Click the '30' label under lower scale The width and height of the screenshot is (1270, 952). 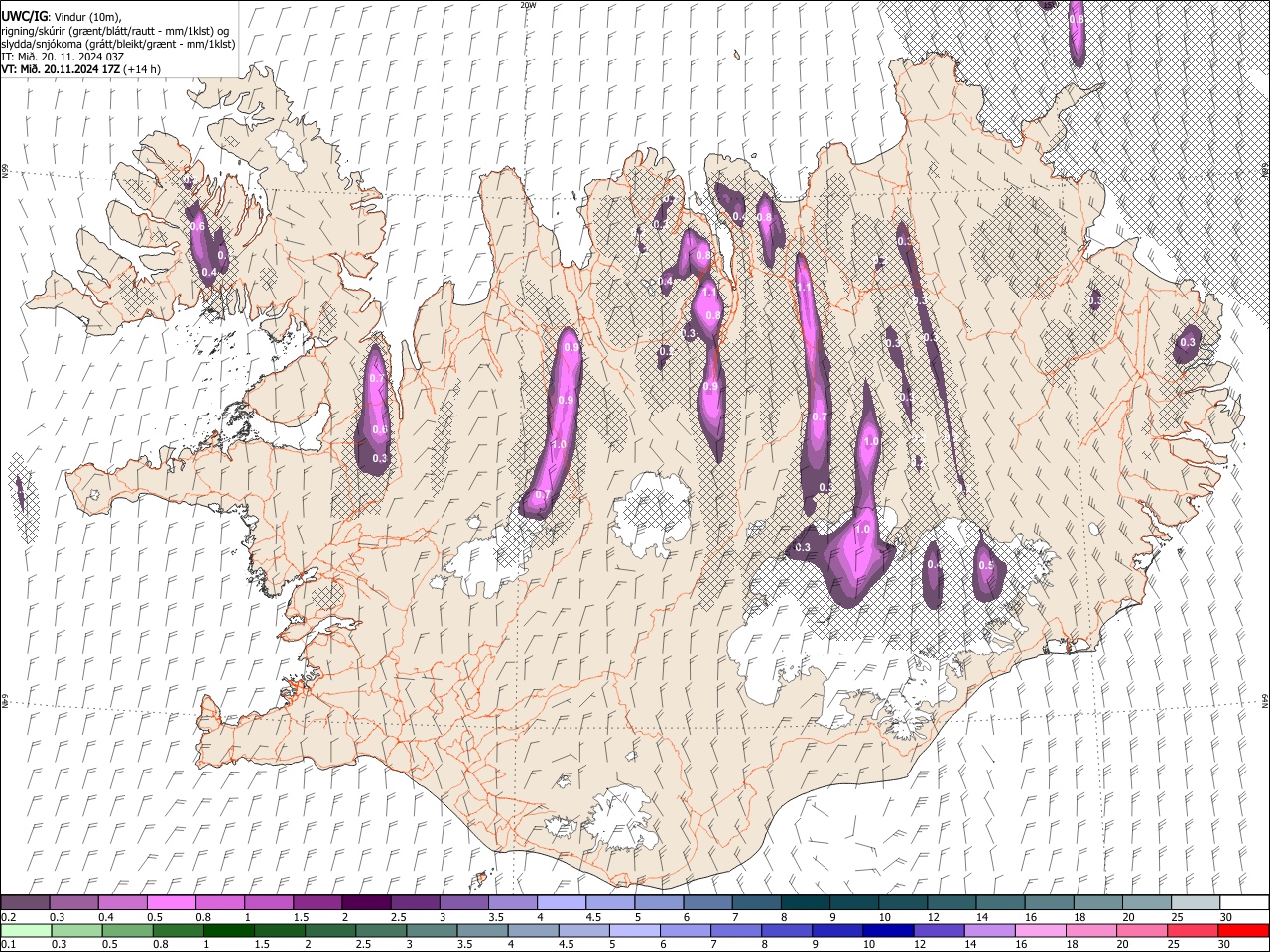point(1223,944)
